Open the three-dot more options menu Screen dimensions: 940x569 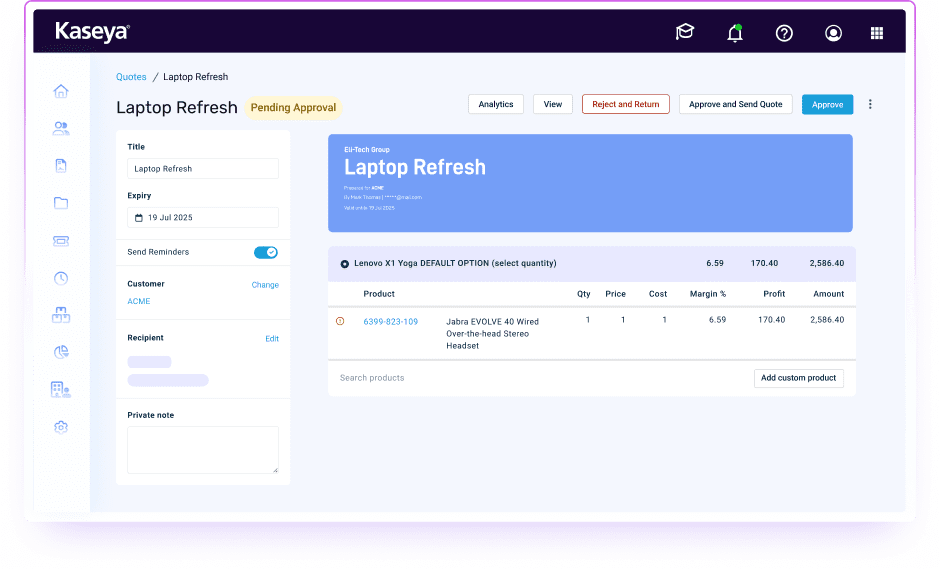[x=870, y=104]
